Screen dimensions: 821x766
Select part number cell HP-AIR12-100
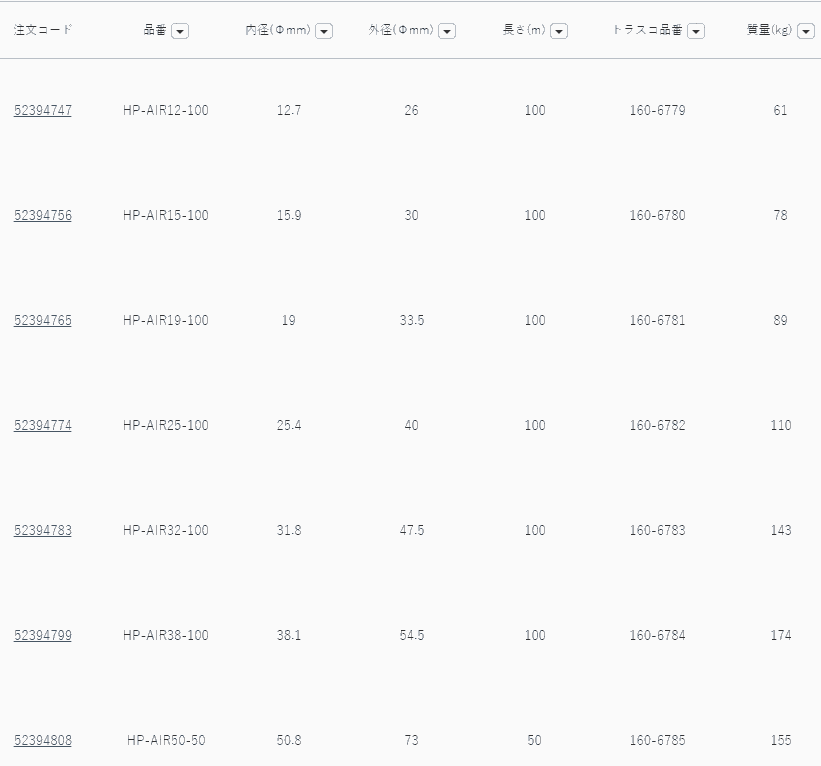pos(166,110)
